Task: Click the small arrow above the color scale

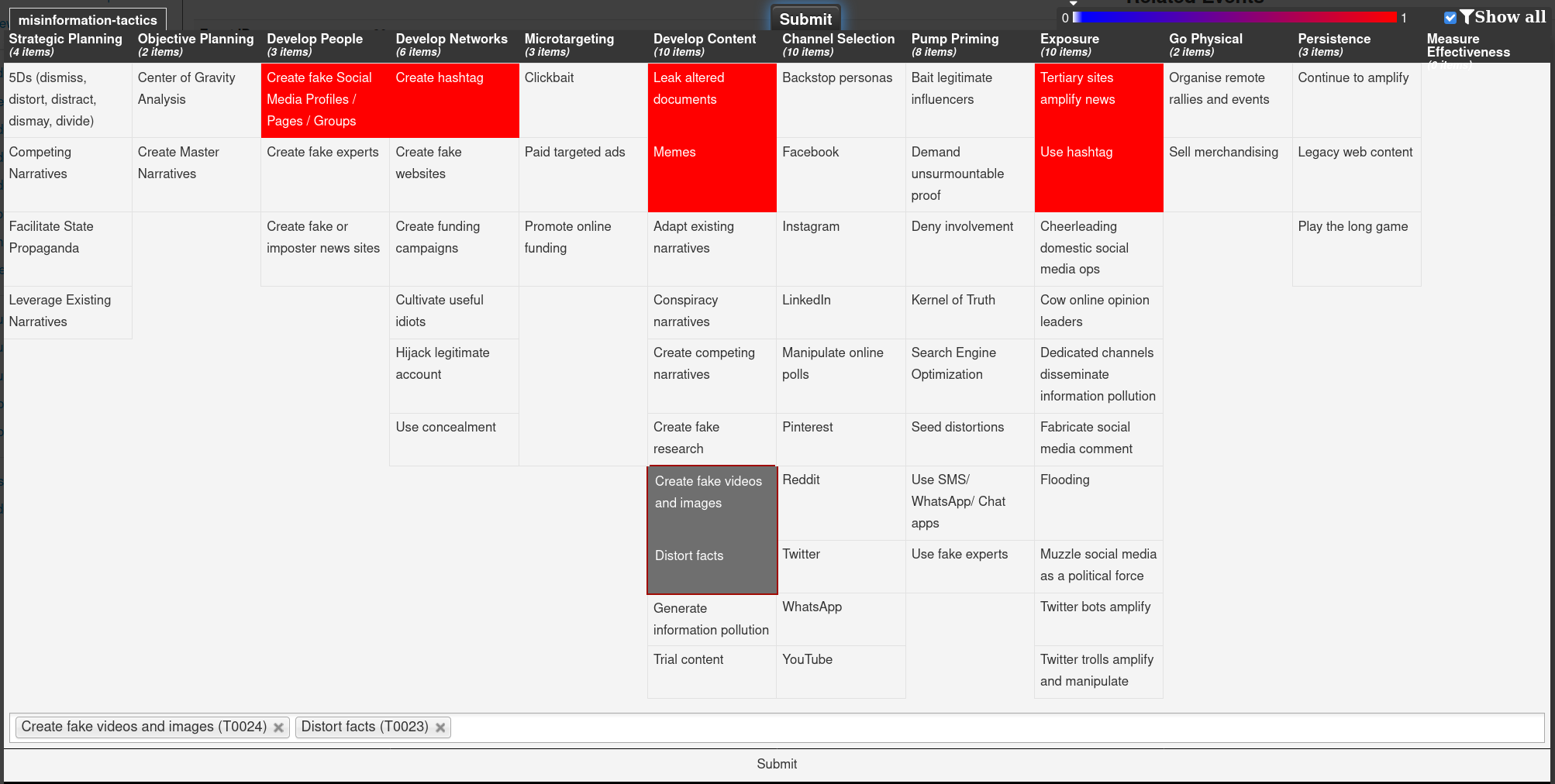Action: [1074, 4]
